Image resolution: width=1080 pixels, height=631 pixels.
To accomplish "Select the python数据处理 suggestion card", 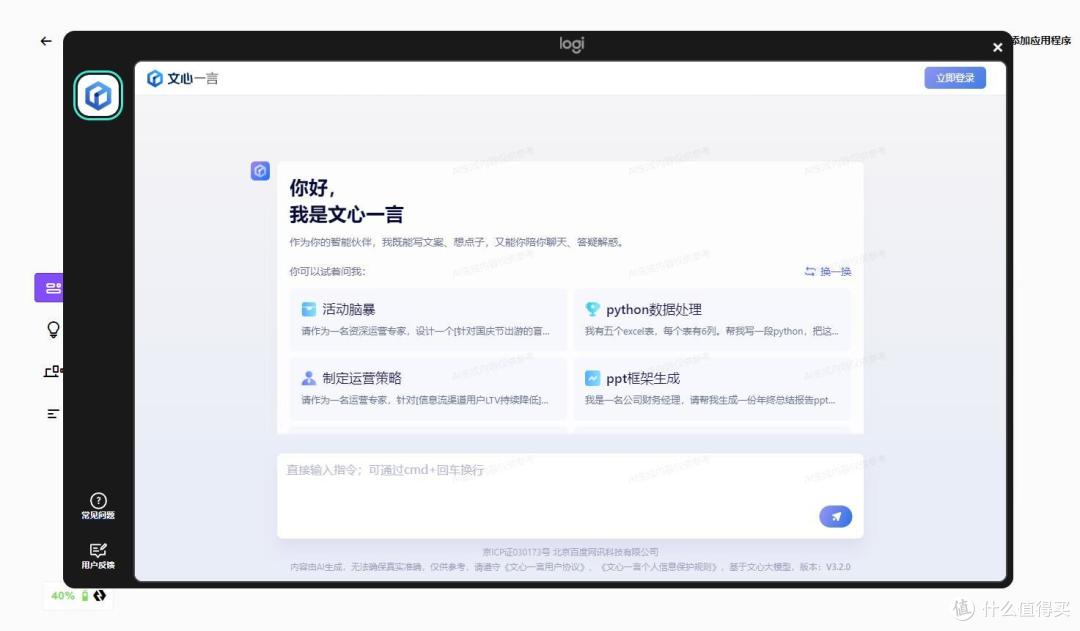I will click(x=712, y=319).
